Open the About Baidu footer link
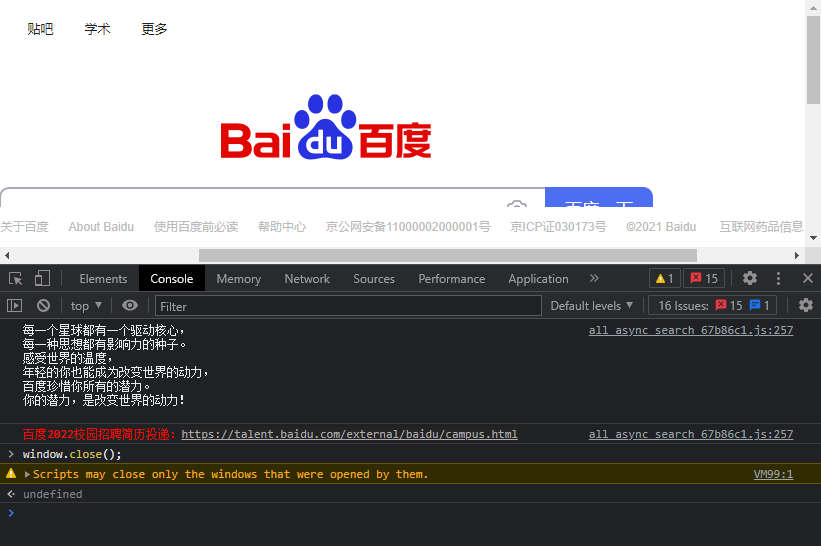The image size is (821, 546). click(101, 227)
